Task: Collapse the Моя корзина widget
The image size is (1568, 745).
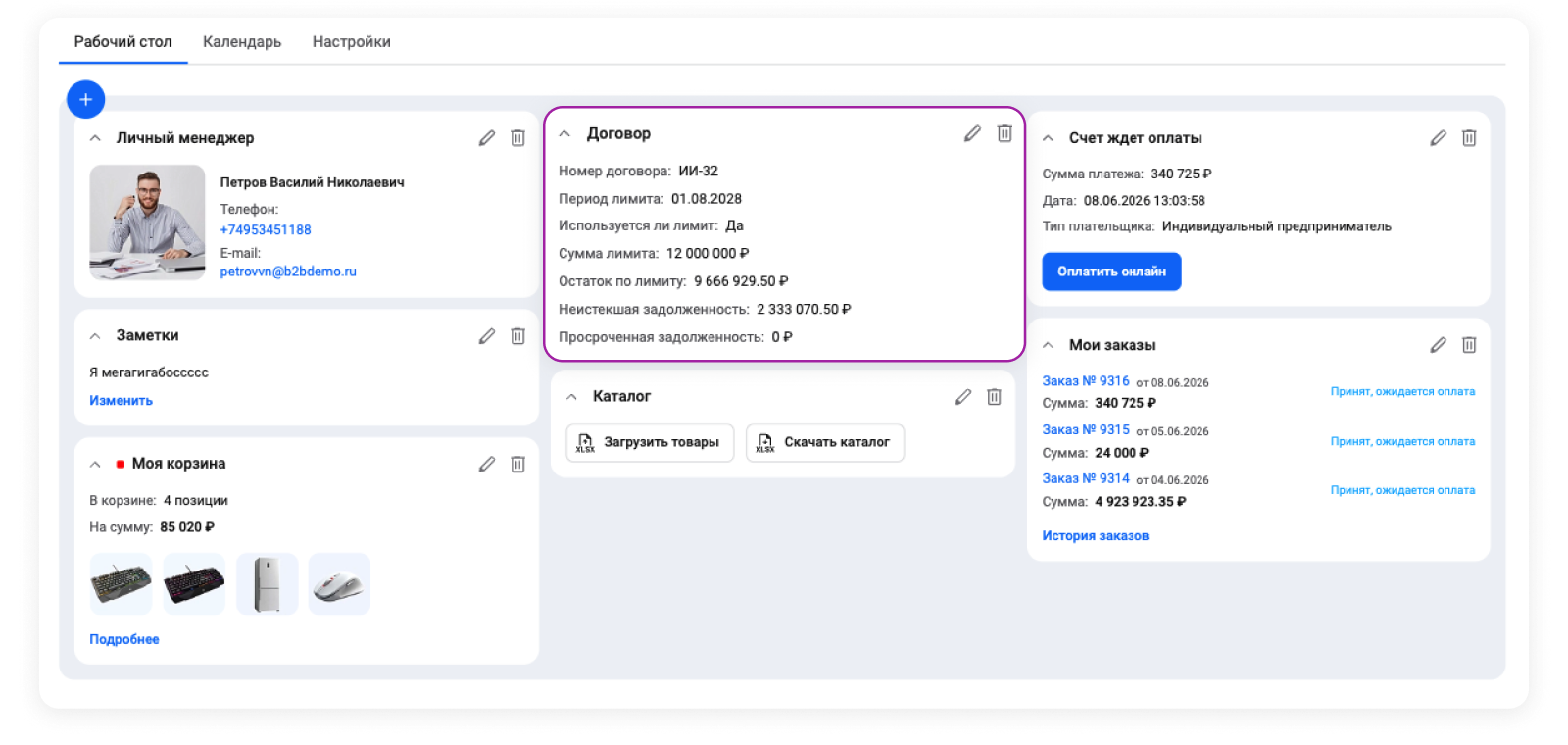Action: tap(95, 465)
